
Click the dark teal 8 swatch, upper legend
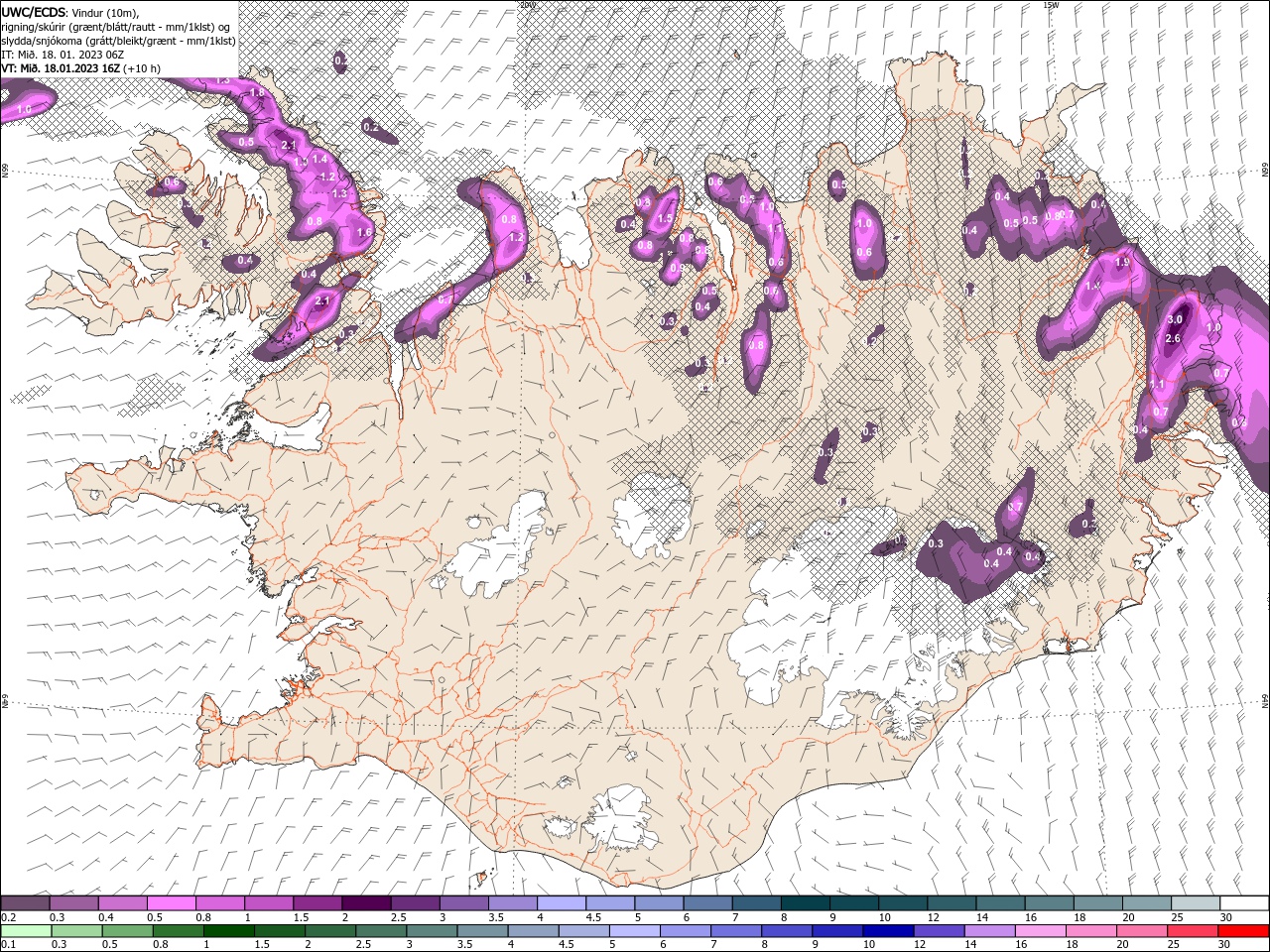coord(805,903)
